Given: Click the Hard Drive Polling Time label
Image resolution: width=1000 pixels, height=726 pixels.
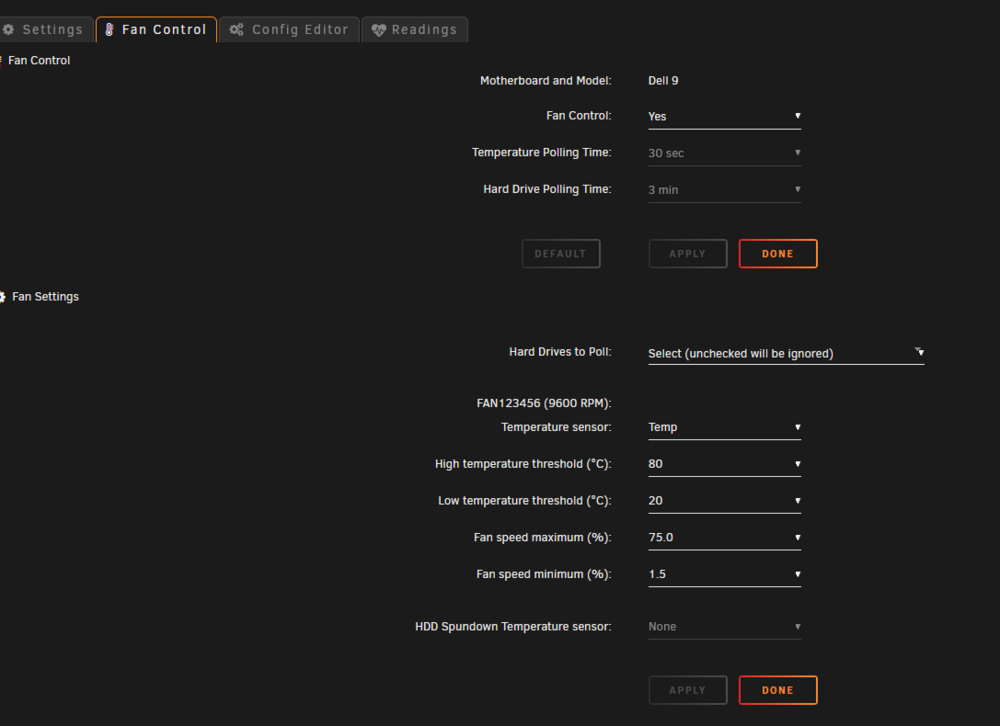Looking at the screenshot, I should pos(547,189).
